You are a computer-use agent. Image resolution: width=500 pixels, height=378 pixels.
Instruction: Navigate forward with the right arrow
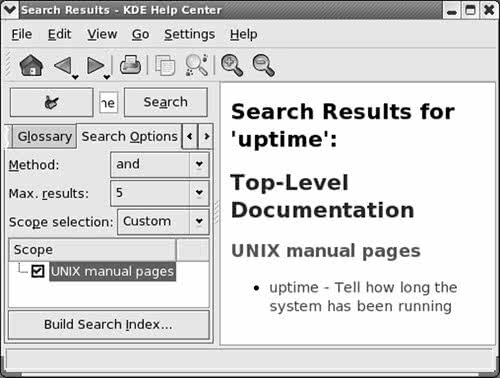(x=95, y=65)
